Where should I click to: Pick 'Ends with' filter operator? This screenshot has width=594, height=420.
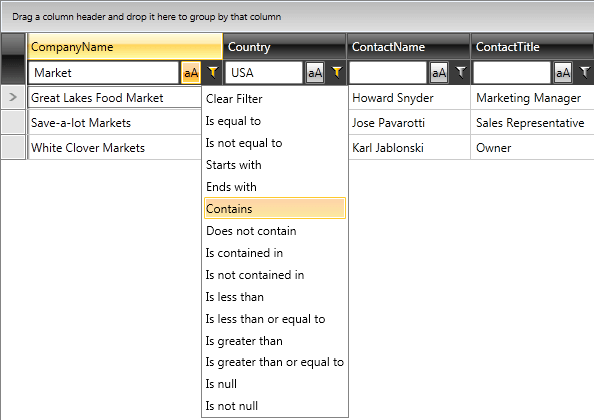[x=275, y=187]
